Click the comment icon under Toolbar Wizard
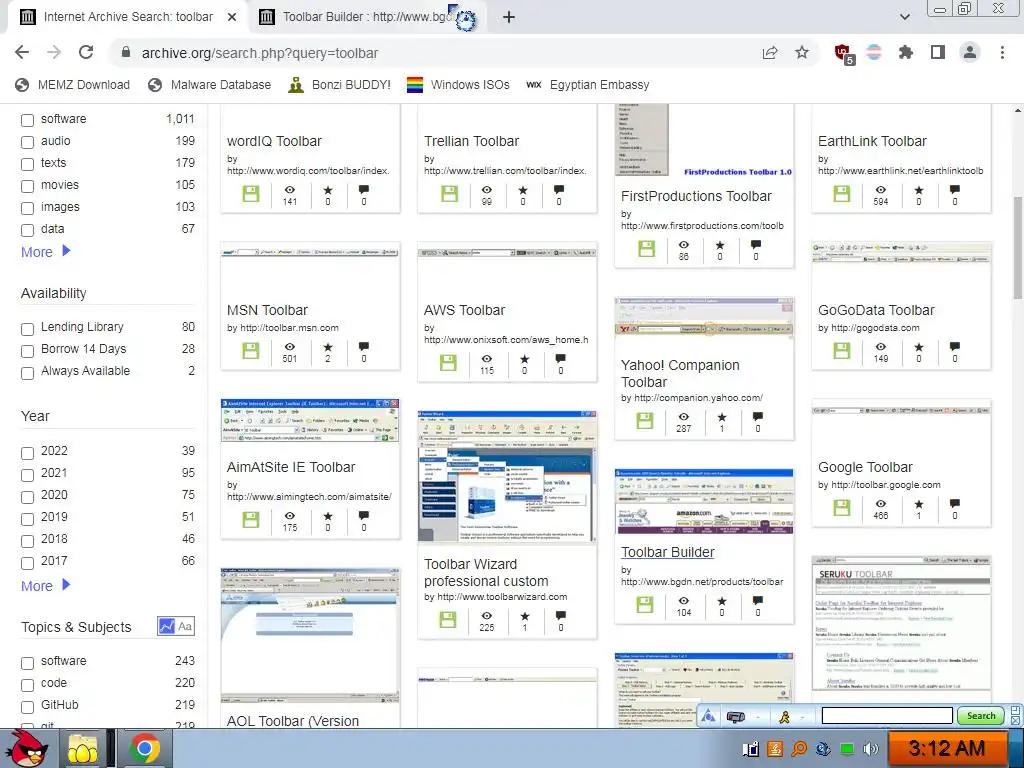Image resolution: width=1024 pixels, height=768 pixels. (560, 616)
